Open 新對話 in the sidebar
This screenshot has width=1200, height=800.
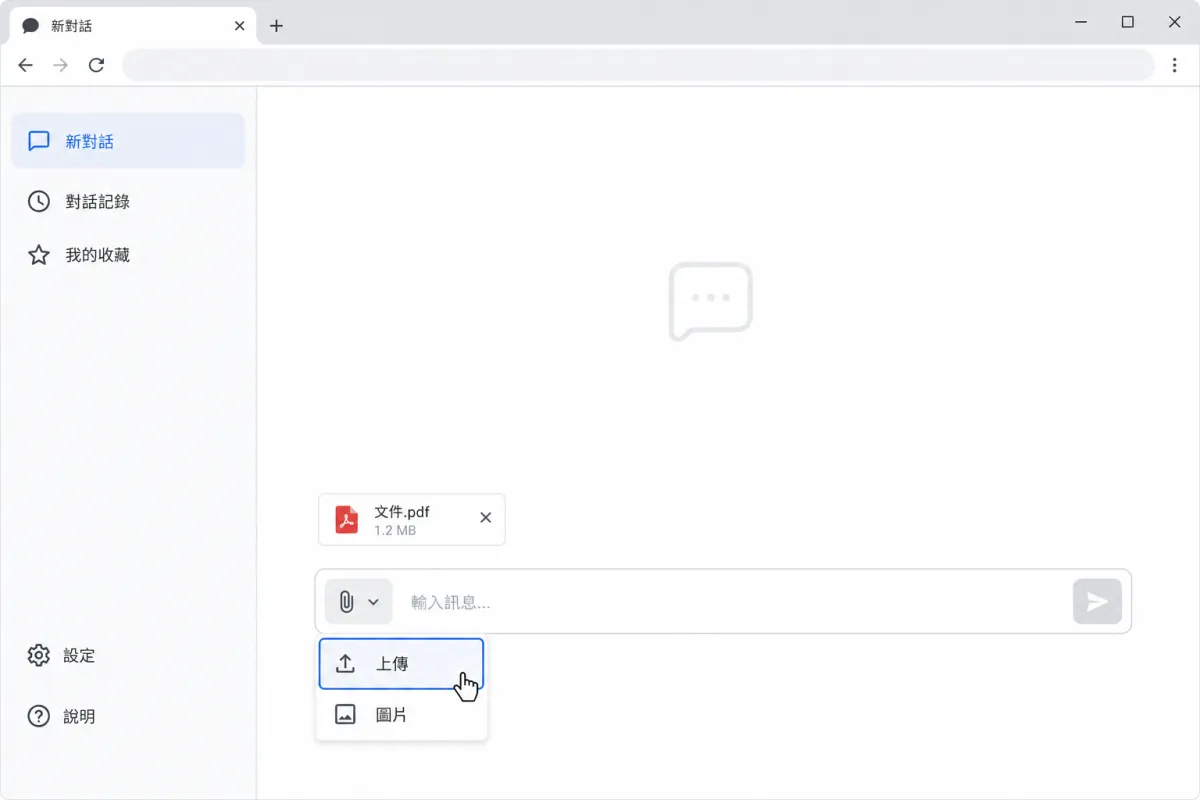[x=128, y=141]
